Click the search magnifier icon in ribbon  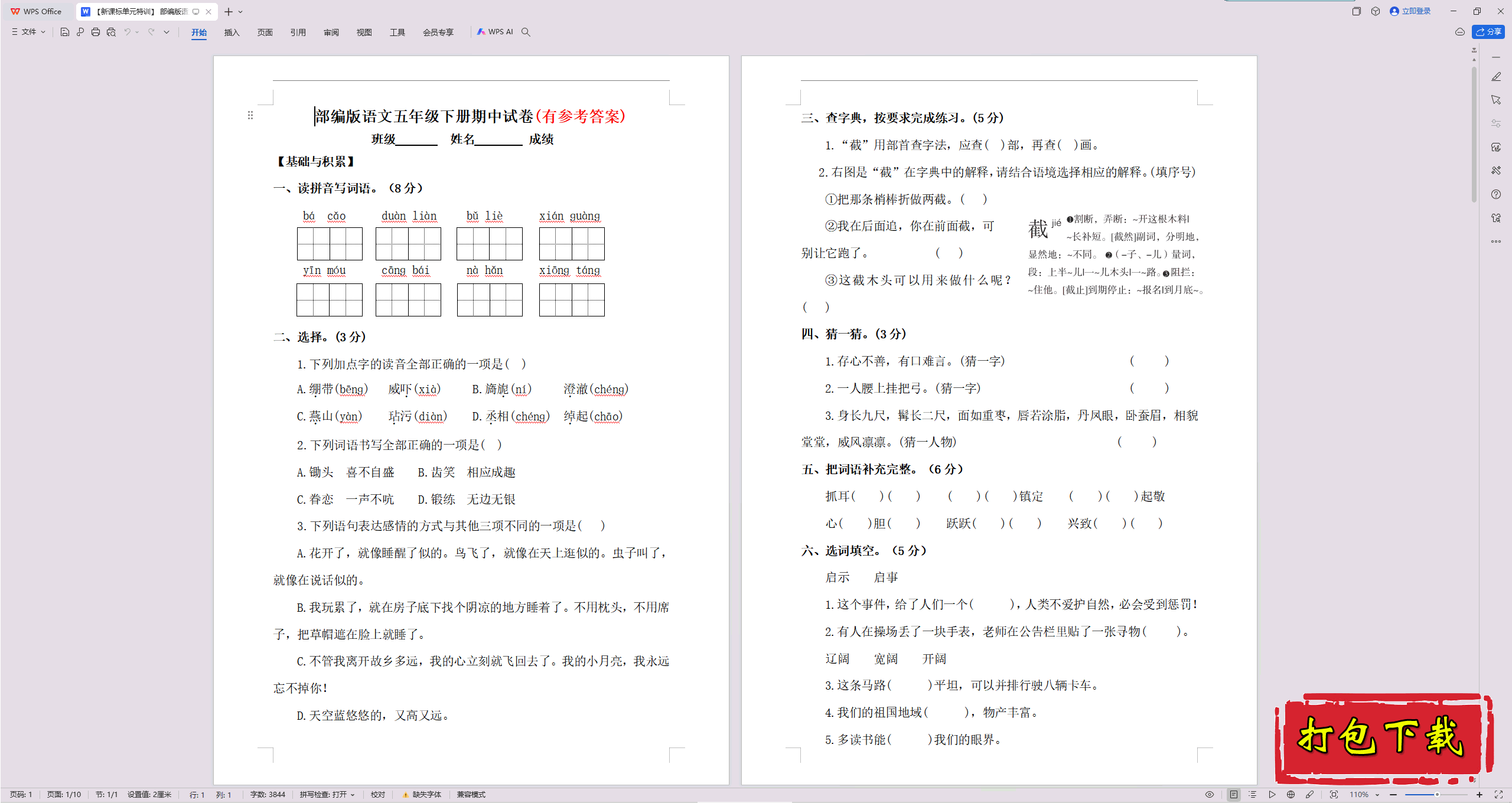526,32
